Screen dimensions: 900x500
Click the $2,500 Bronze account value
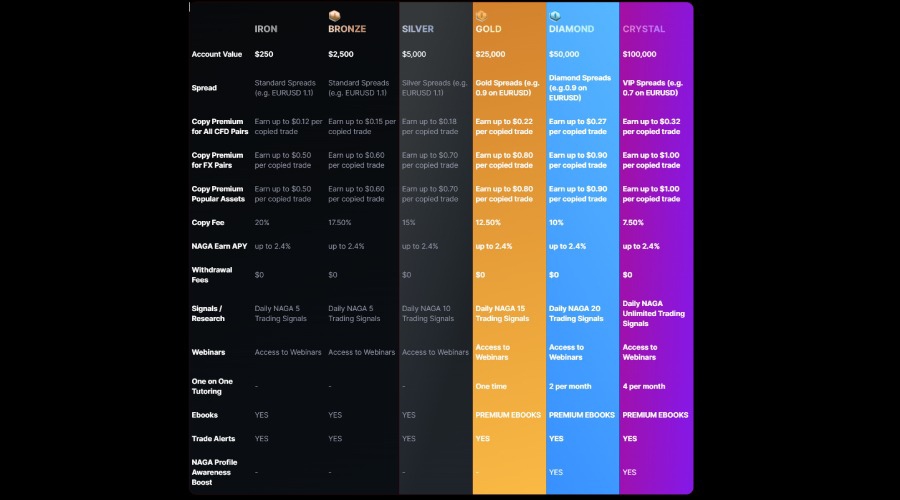[340, 54]
